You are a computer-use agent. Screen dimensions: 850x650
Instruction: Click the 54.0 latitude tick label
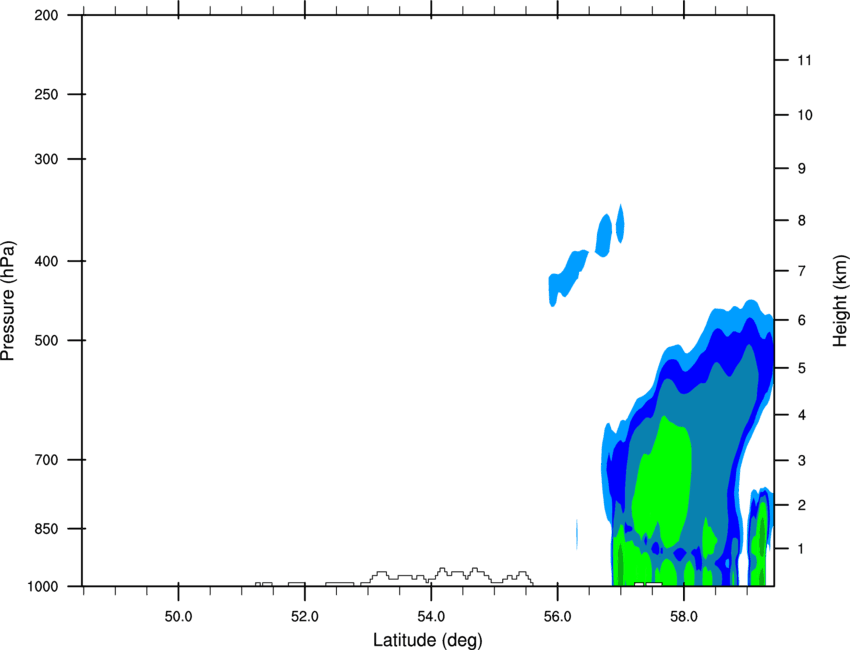coord(432,617)
